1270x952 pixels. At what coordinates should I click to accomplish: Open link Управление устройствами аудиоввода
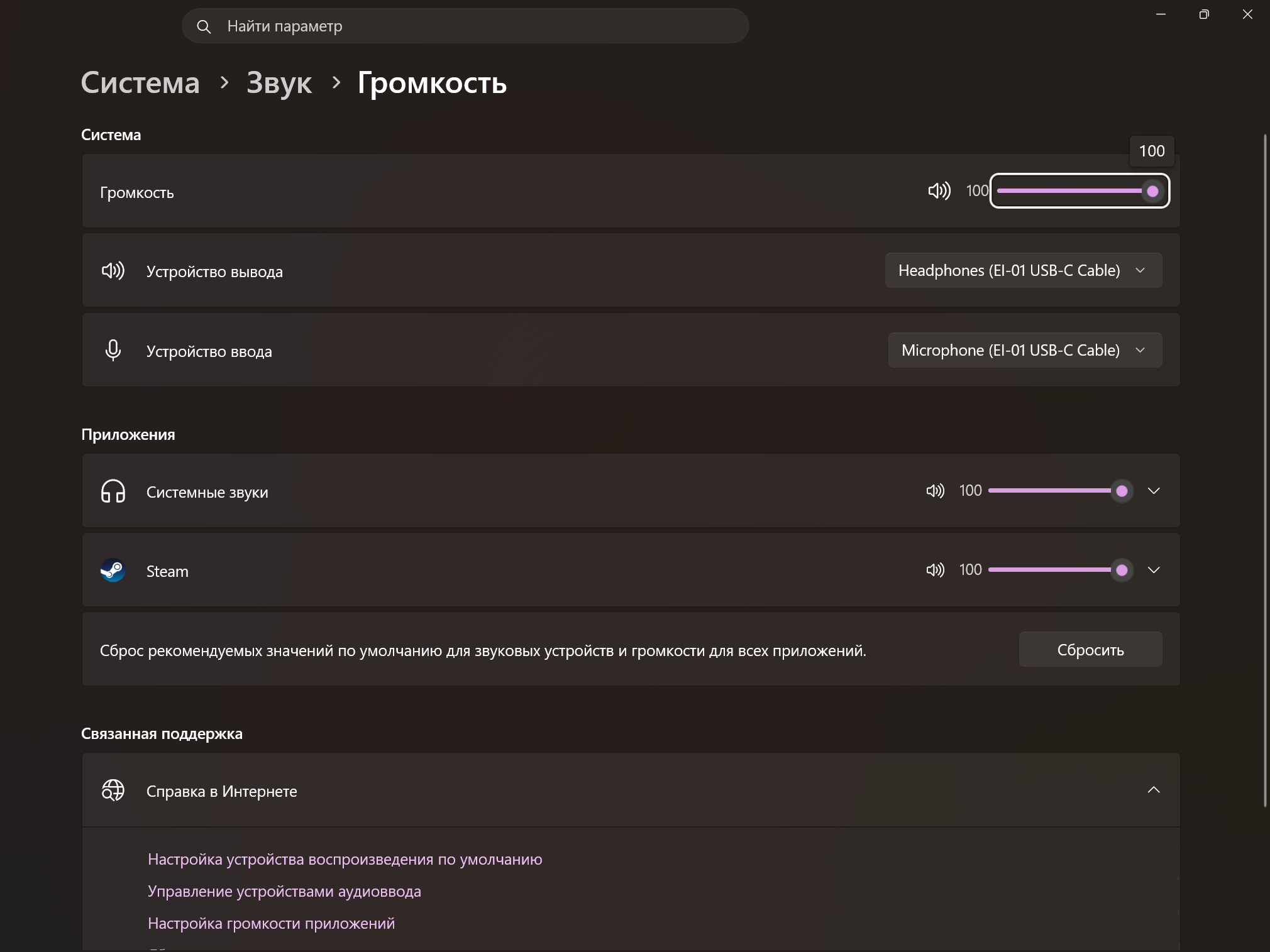[284, 891]
